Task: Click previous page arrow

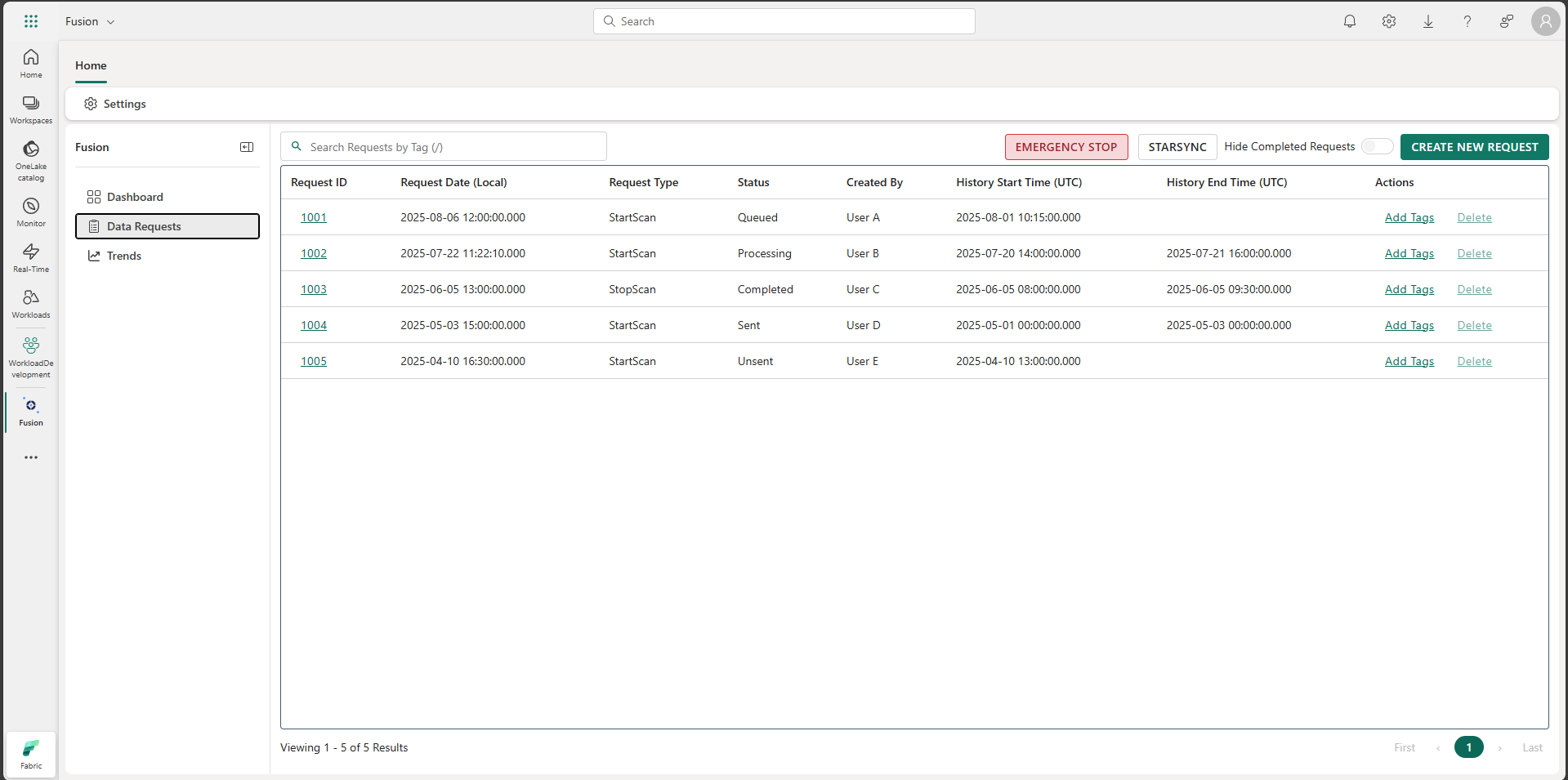Action: 1438,748
